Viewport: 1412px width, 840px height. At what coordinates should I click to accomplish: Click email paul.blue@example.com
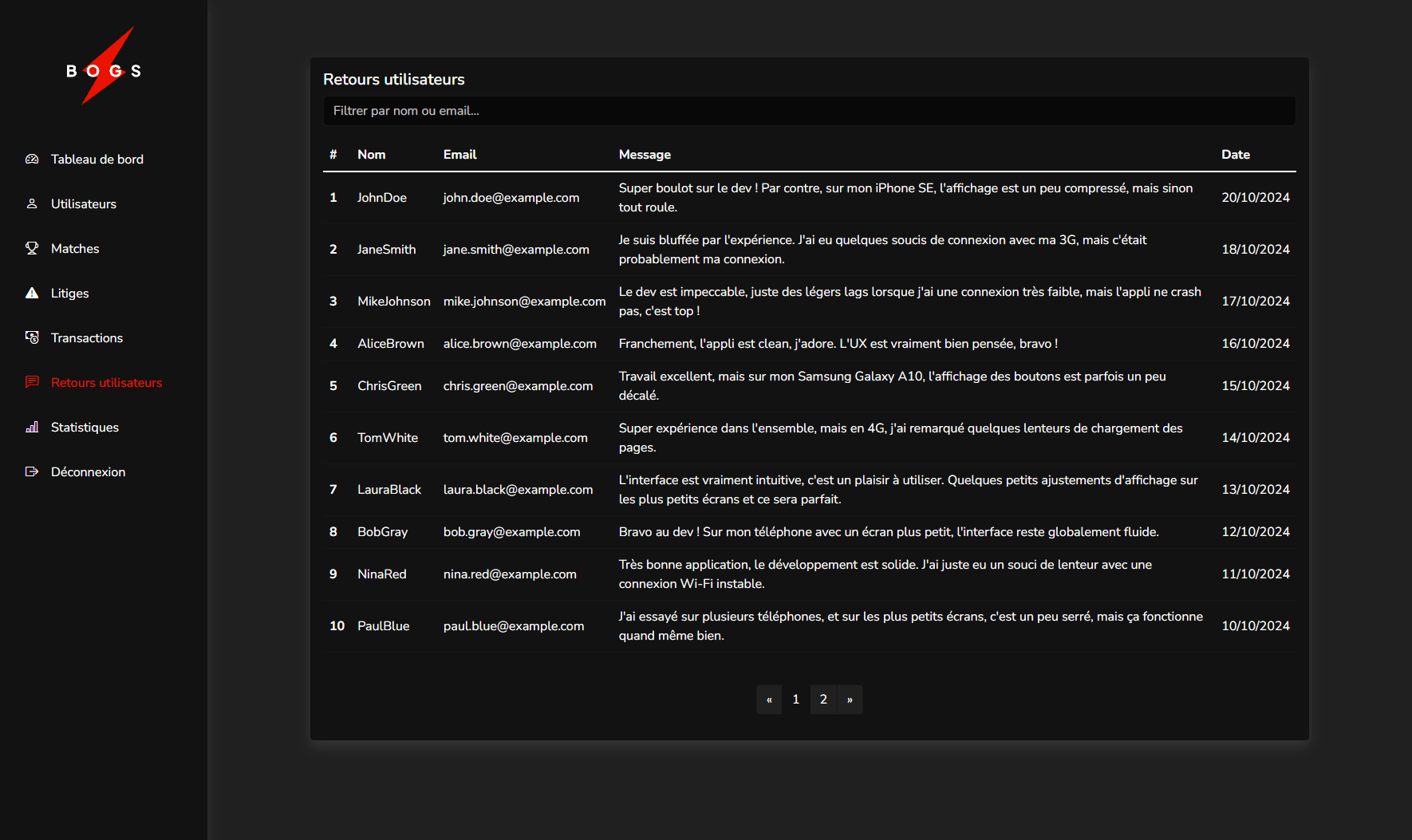(514, 626)
